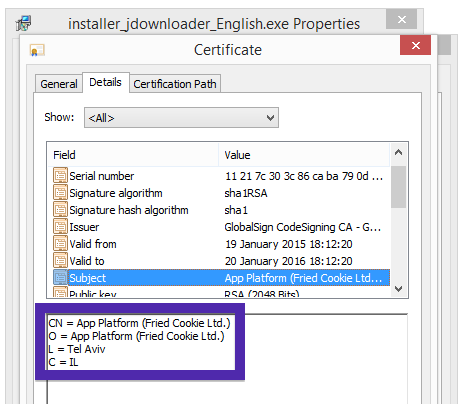
Task: Click the Valid from field icon
Action: (x=60, y=243)
